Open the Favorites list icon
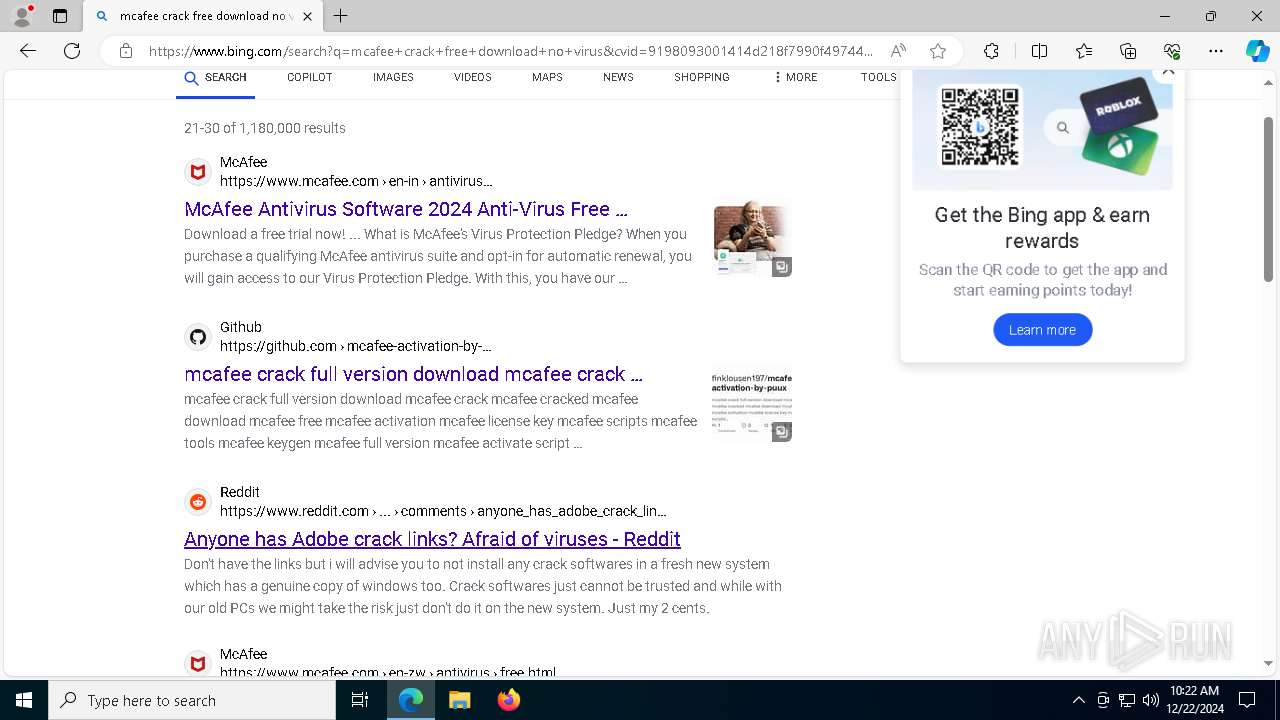The image size is (1280, 720). point(1084,51)
